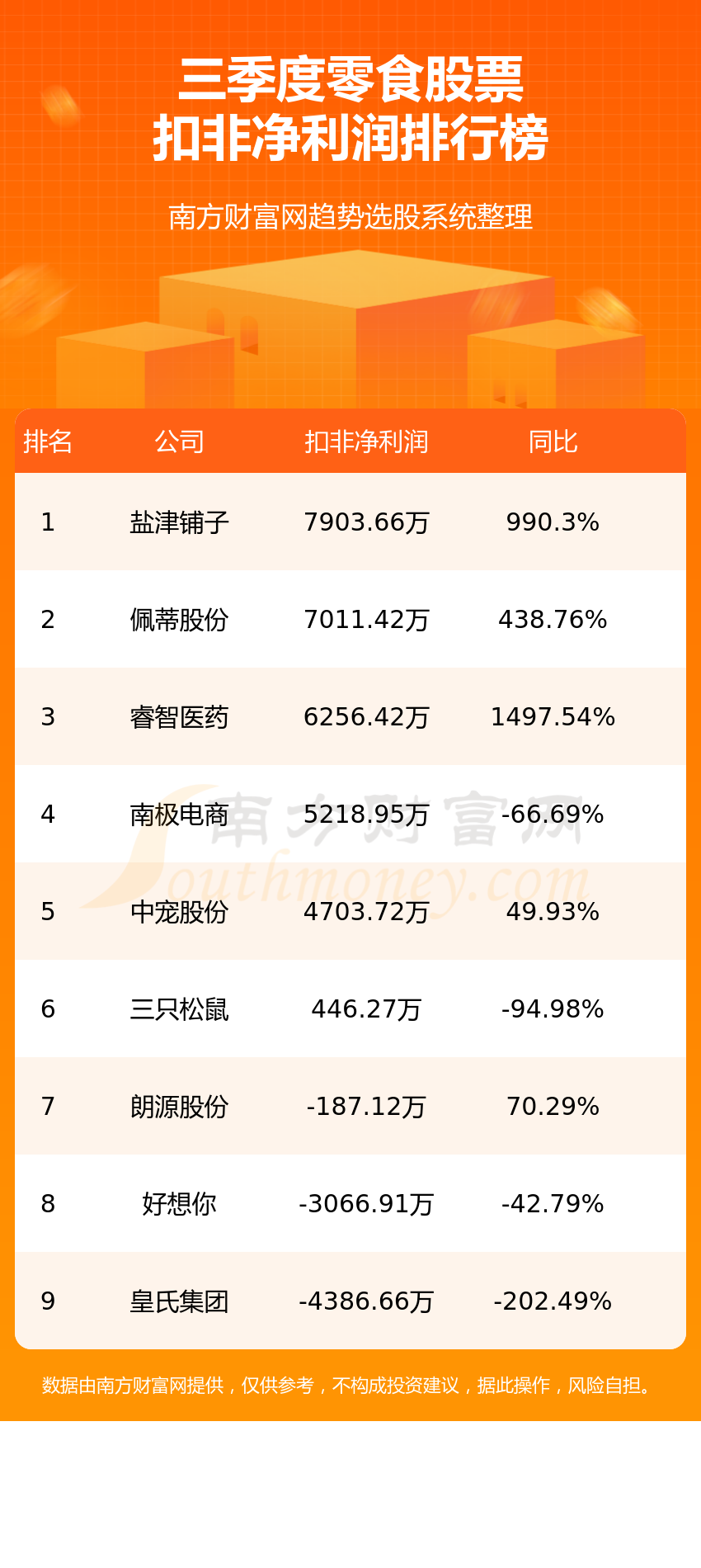Screen dimensions: 701x1568
Task: Select company name 皇氏集团
Action: pos(179,1301)
